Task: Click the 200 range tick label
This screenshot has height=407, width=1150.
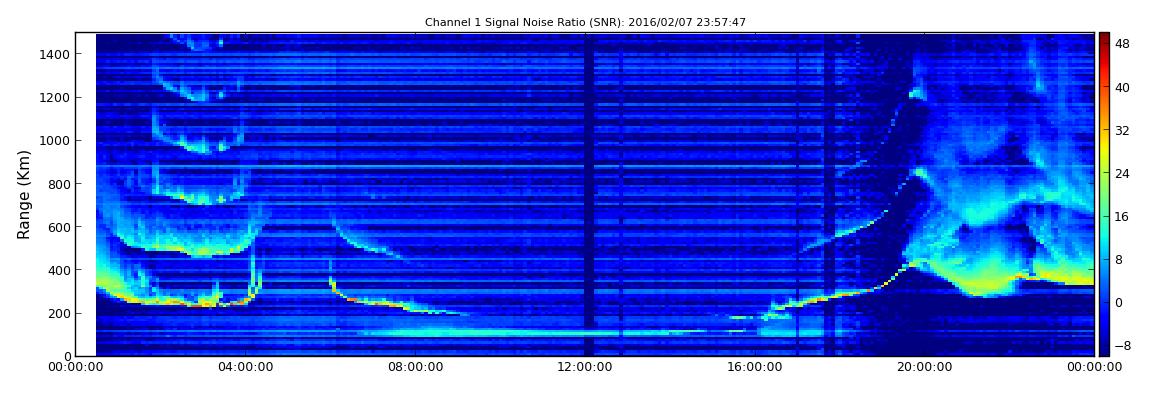Action: coord(59,314)
